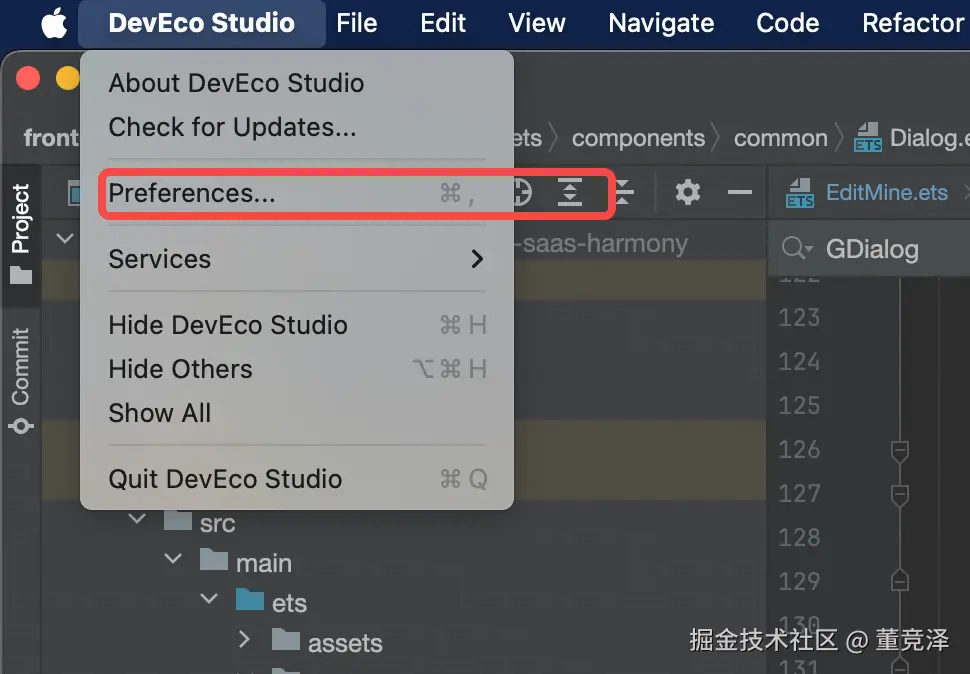
Task: Open the Apple menu
Action: click(x=54, y=23)
